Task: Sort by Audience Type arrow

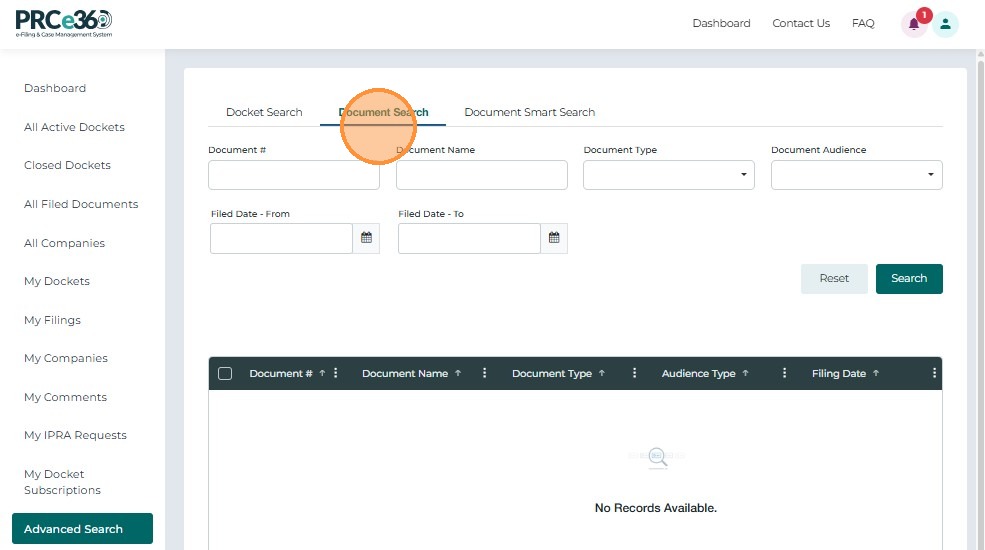Action: 746,373
